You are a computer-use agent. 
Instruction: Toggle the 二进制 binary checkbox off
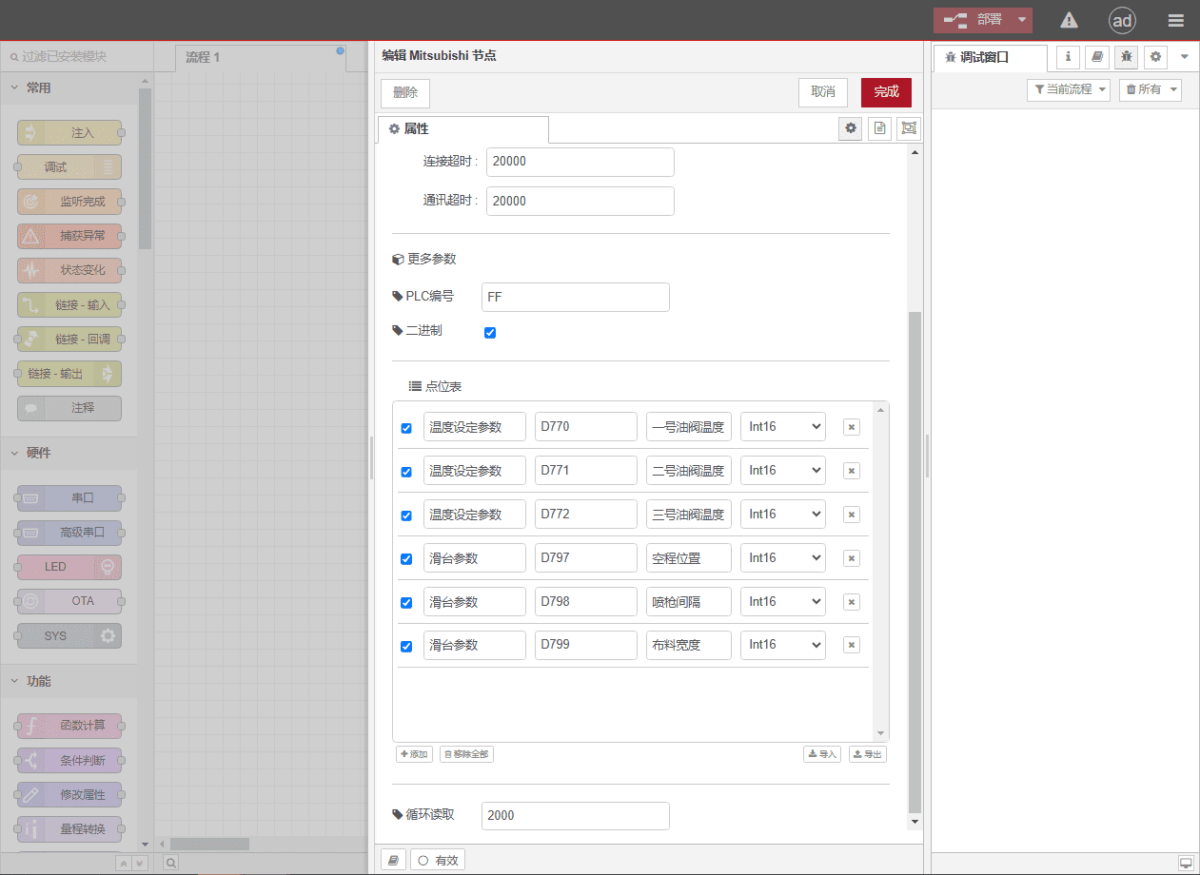[x=490, y=332]
